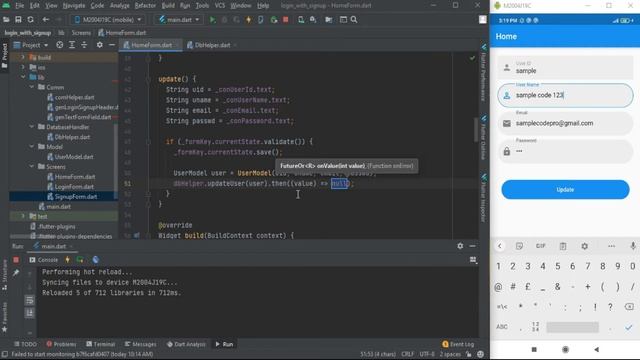The width and height of the screenshot is (640, 360).
Task: Click the Password field in phone app
Action: [x=565, y=151]
